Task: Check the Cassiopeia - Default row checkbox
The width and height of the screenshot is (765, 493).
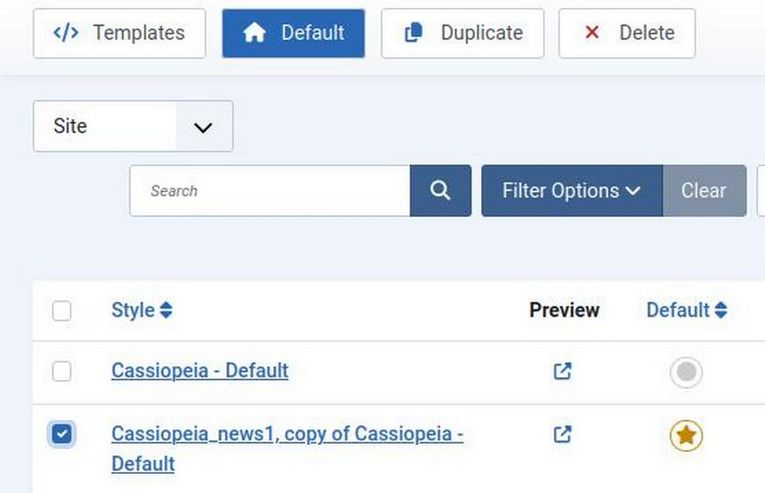Action: [62, 371]
